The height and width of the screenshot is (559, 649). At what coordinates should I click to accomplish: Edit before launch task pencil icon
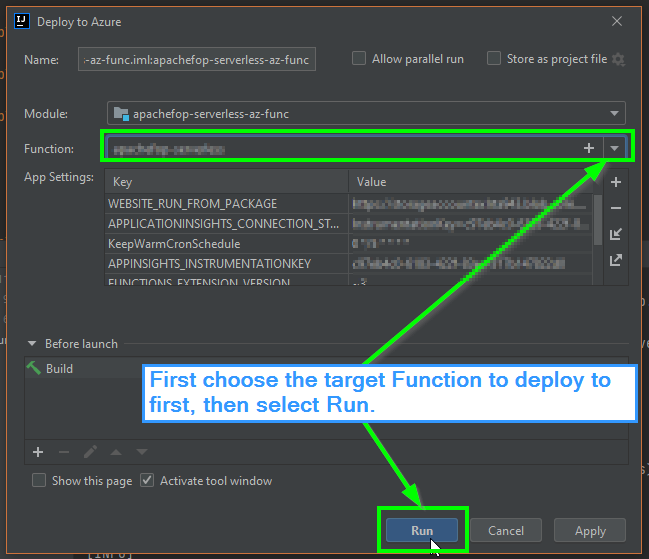tap(90, 452)
